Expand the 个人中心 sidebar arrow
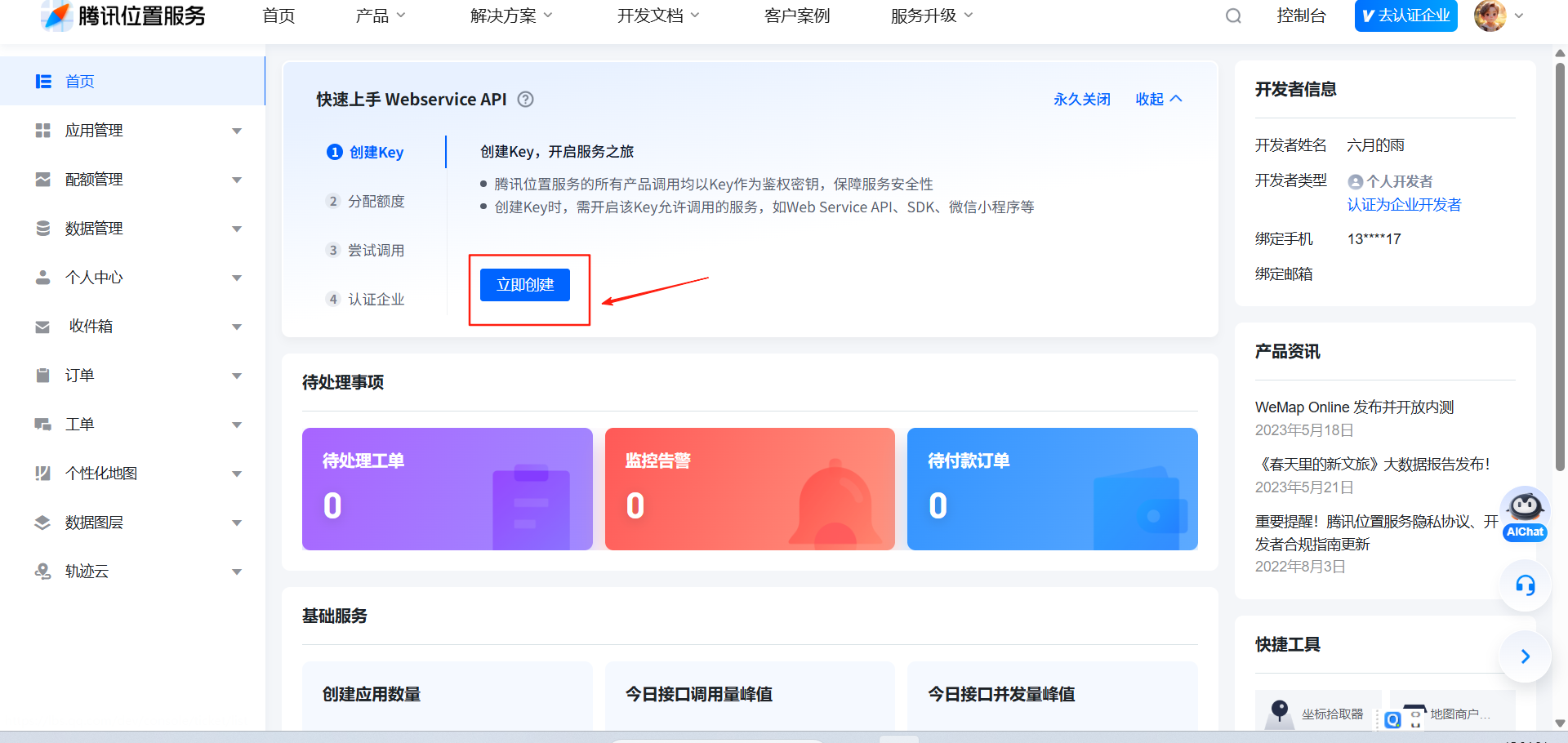The width and height of the screenshot is (1568, 743). point(237,278)
